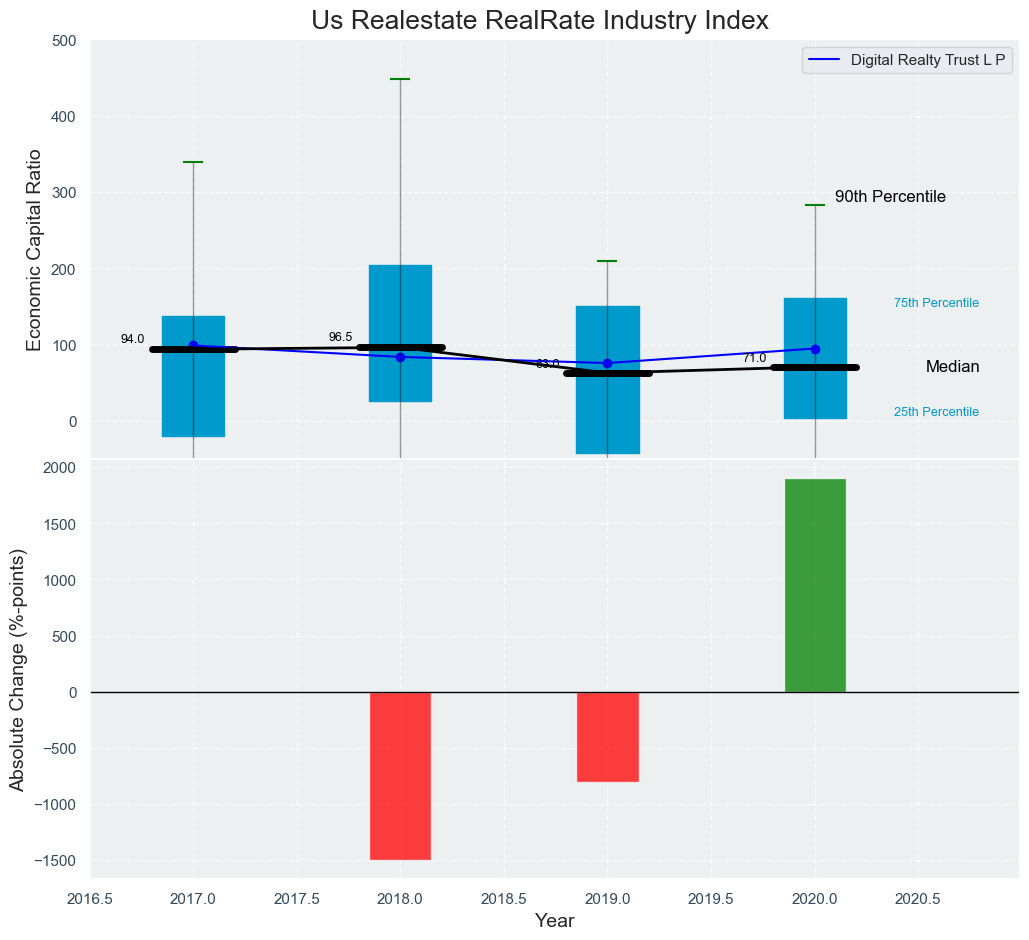Click the 75th Percentile annotation
The width and height of the screenshot is (1029, 940).
pos(936,303)
